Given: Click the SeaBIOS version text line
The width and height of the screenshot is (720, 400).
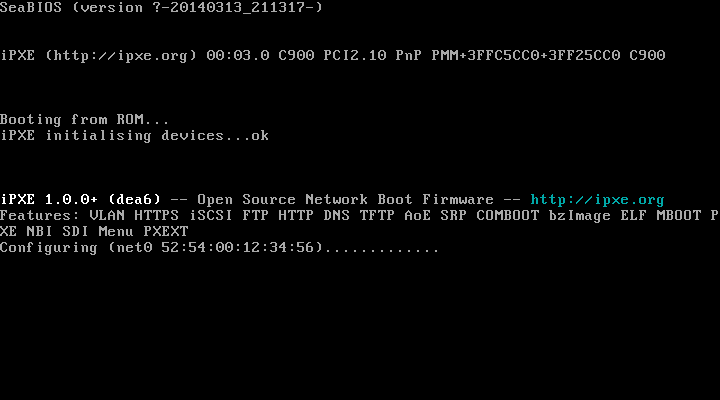Looking at the screenshot, I should click(x=162, y=7).
